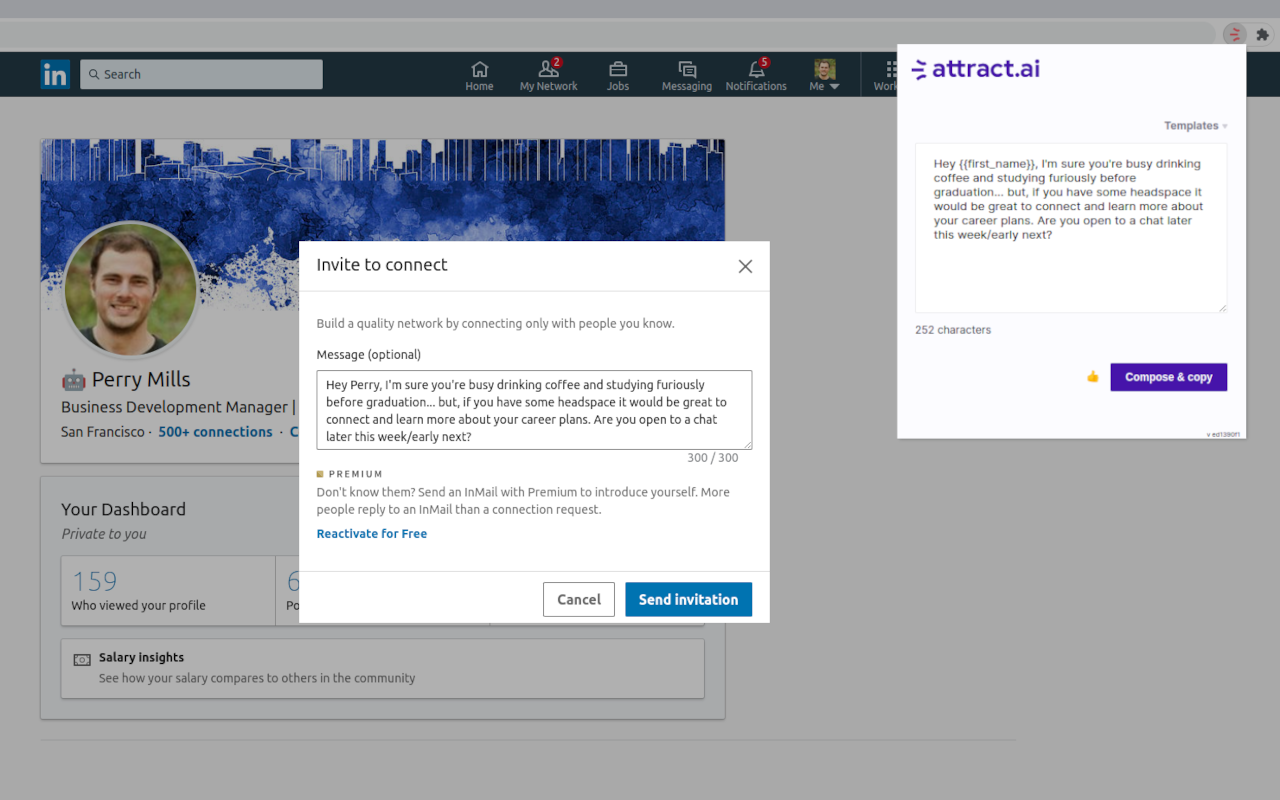Open the Templates dropdown in attract.ai

coord(1194,125)
